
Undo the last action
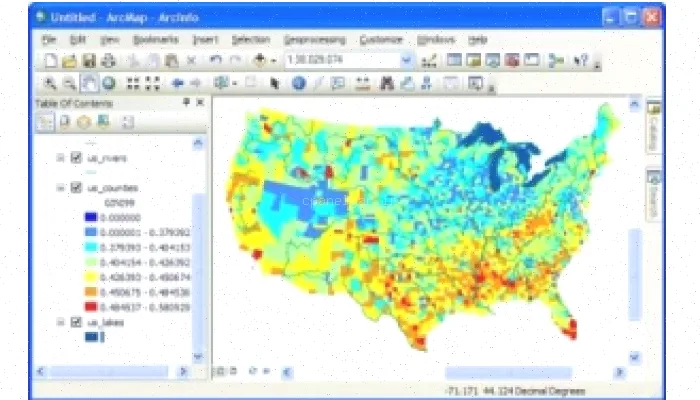tap(216, 60)
